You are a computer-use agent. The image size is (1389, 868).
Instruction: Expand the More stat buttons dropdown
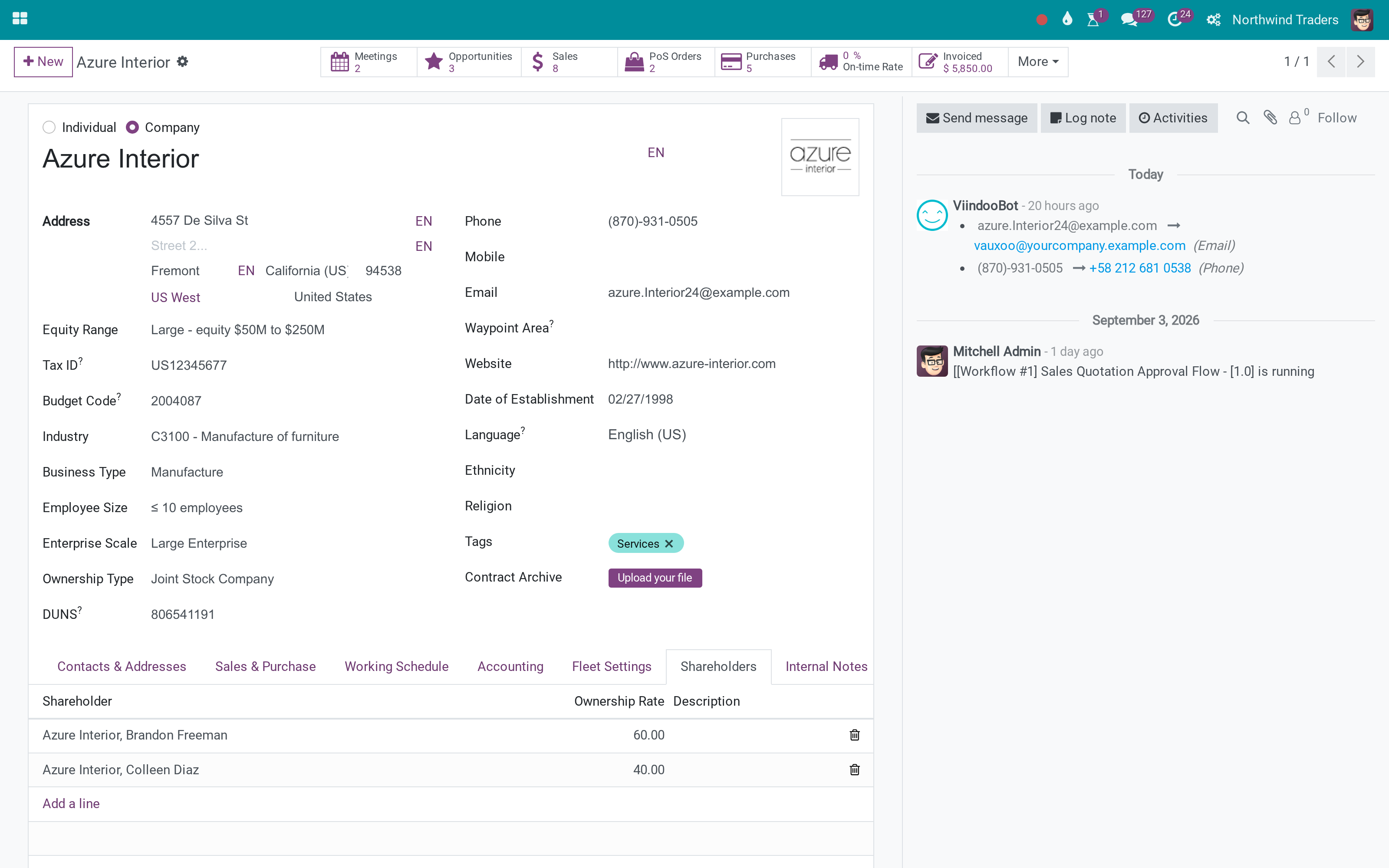pyautogui.click(x=1038, y=62)
